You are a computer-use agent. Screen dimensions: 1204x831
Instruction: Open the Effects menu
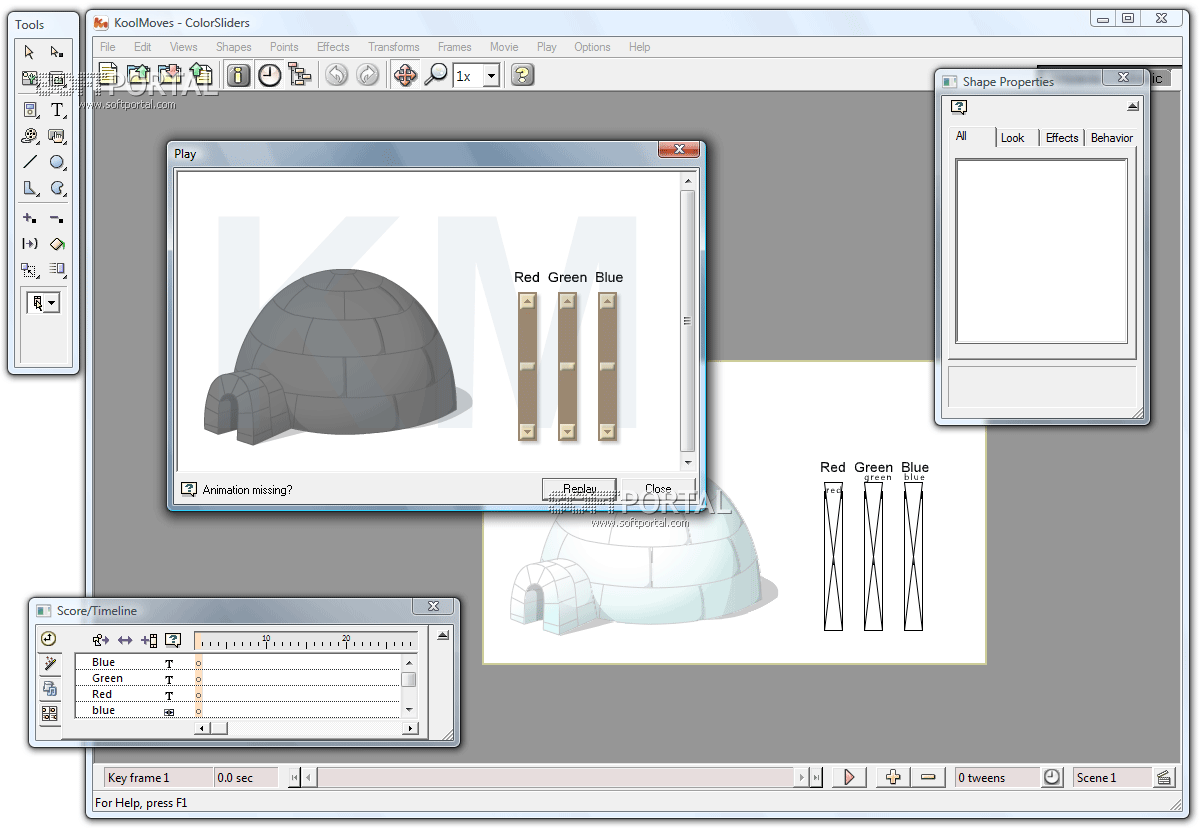(x=333, y=47)
